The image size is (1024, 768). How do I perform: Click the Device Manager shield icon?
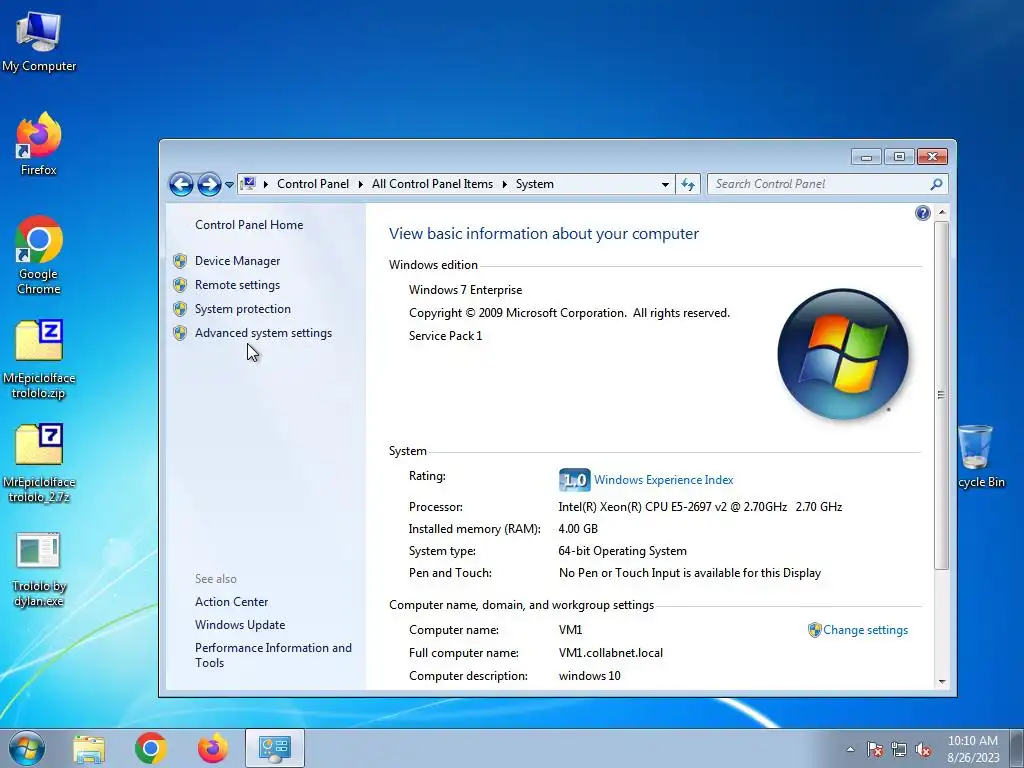click(x=180, y=261)
